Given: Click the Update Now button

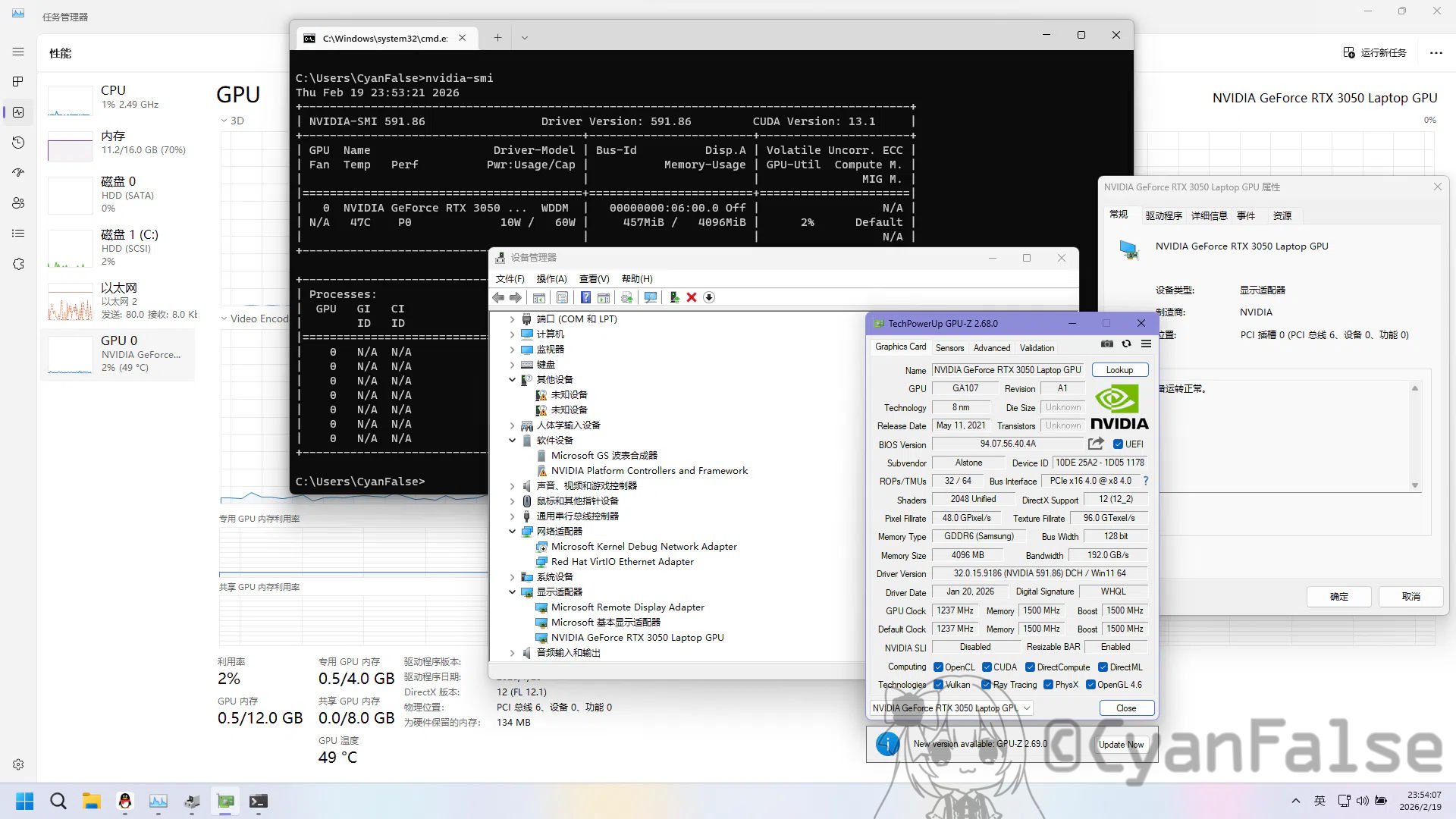Looking at the screenshot, I should click(1121, 744).
